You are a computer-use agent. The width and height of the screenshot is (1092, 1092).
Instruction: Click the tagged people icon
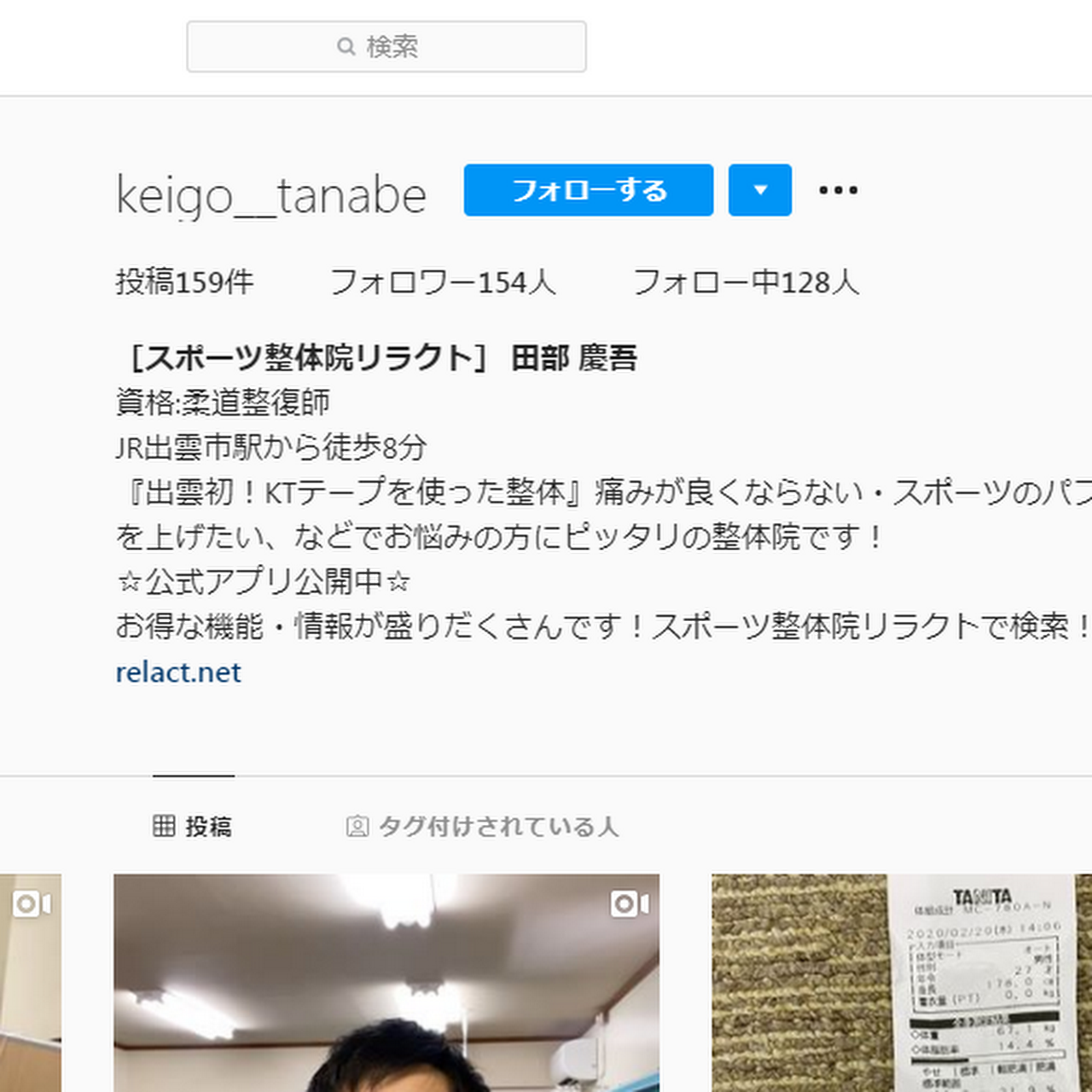(357, 826)
